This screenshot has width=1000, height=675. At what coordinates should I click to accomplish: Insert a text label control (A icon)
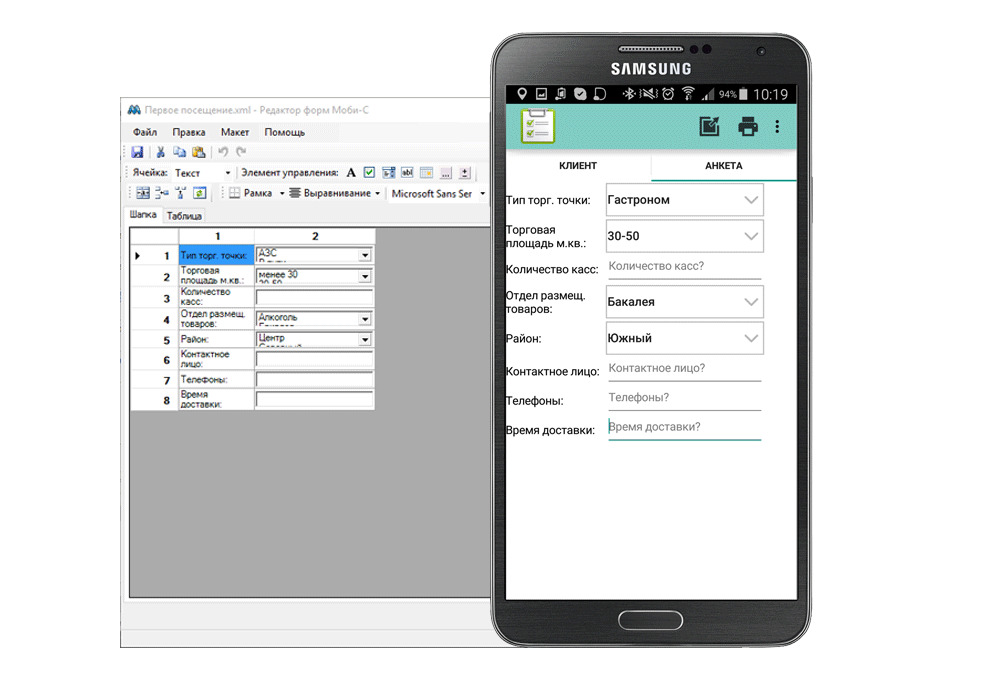click(x=351, y=172)
